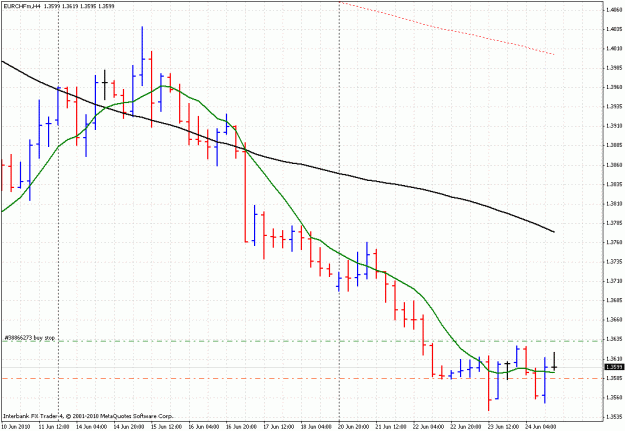
Task: Click the 16 Jun 20:00 time label
Action: [x=241, y=427]
